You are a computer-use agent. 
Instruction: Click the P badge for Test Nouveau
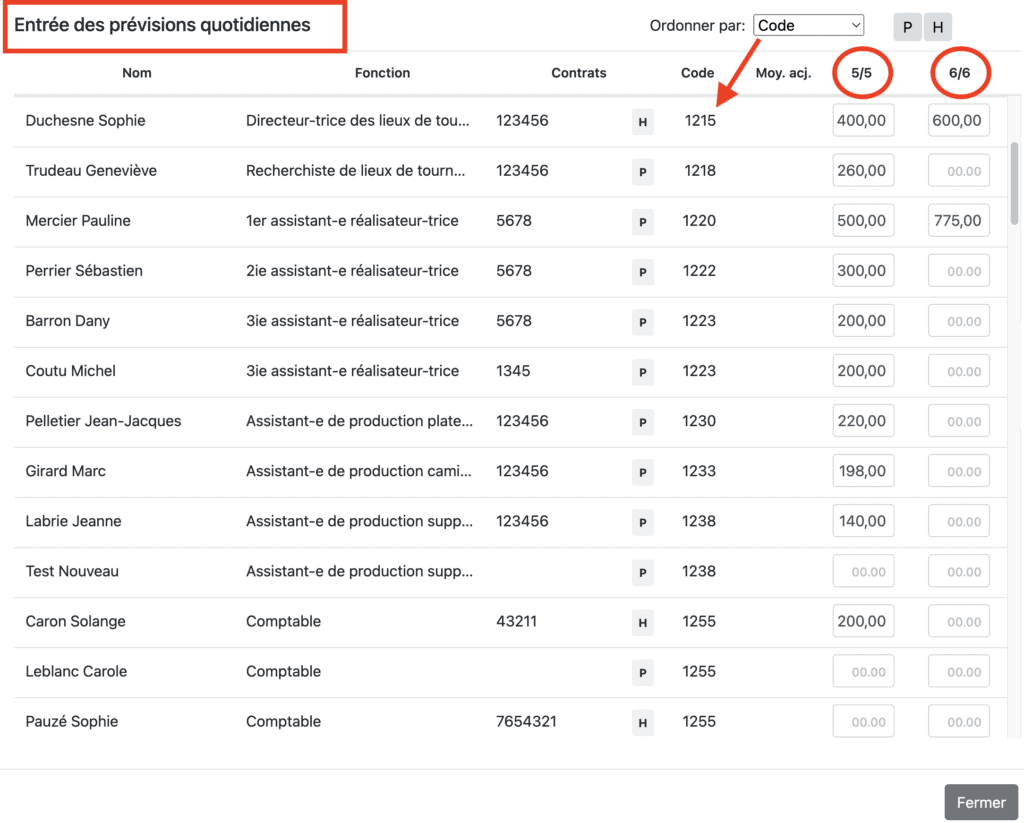pos(642,572)
